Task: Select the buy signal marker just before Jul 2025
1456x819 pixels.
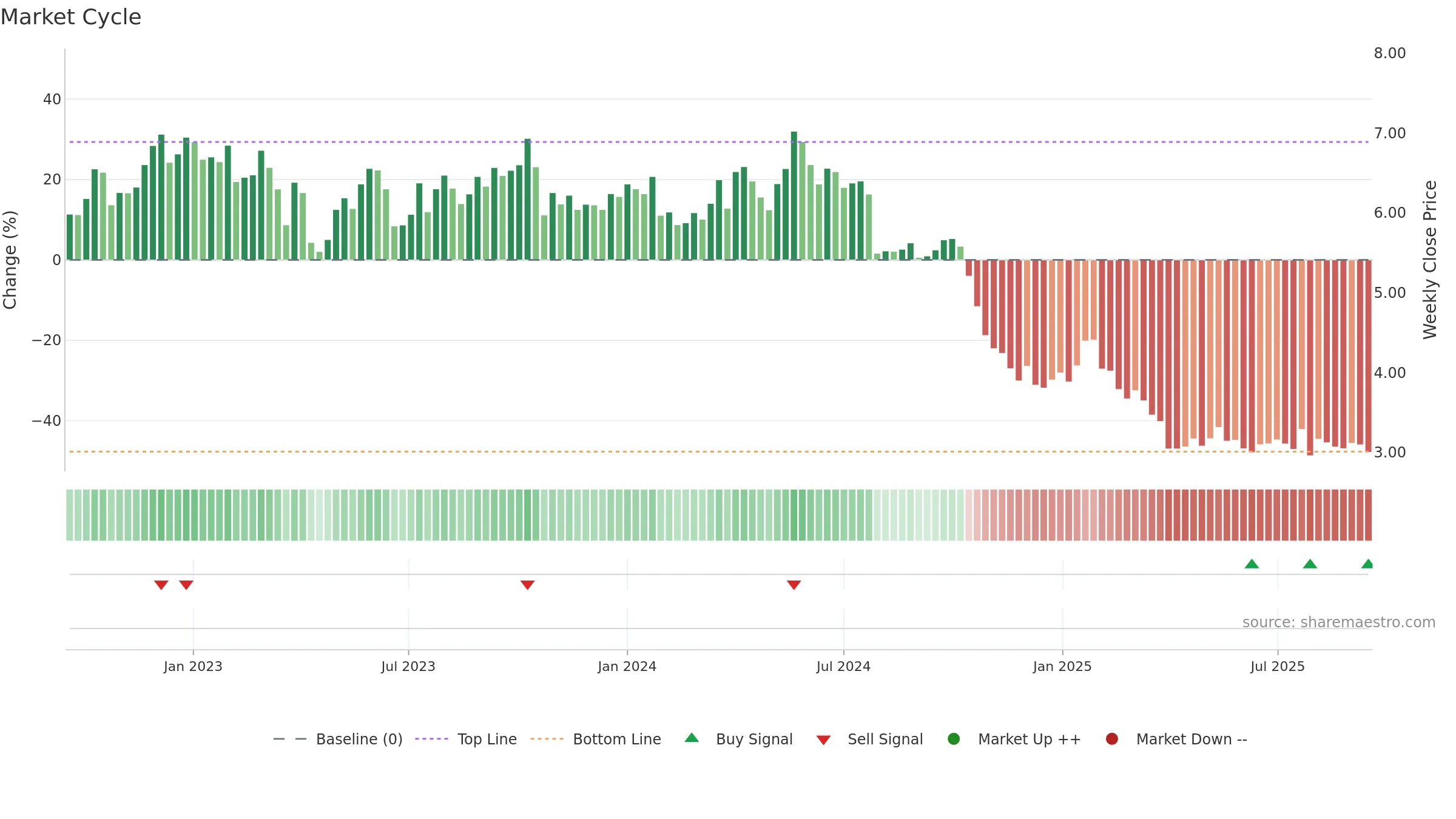Action: (1252, 564)
